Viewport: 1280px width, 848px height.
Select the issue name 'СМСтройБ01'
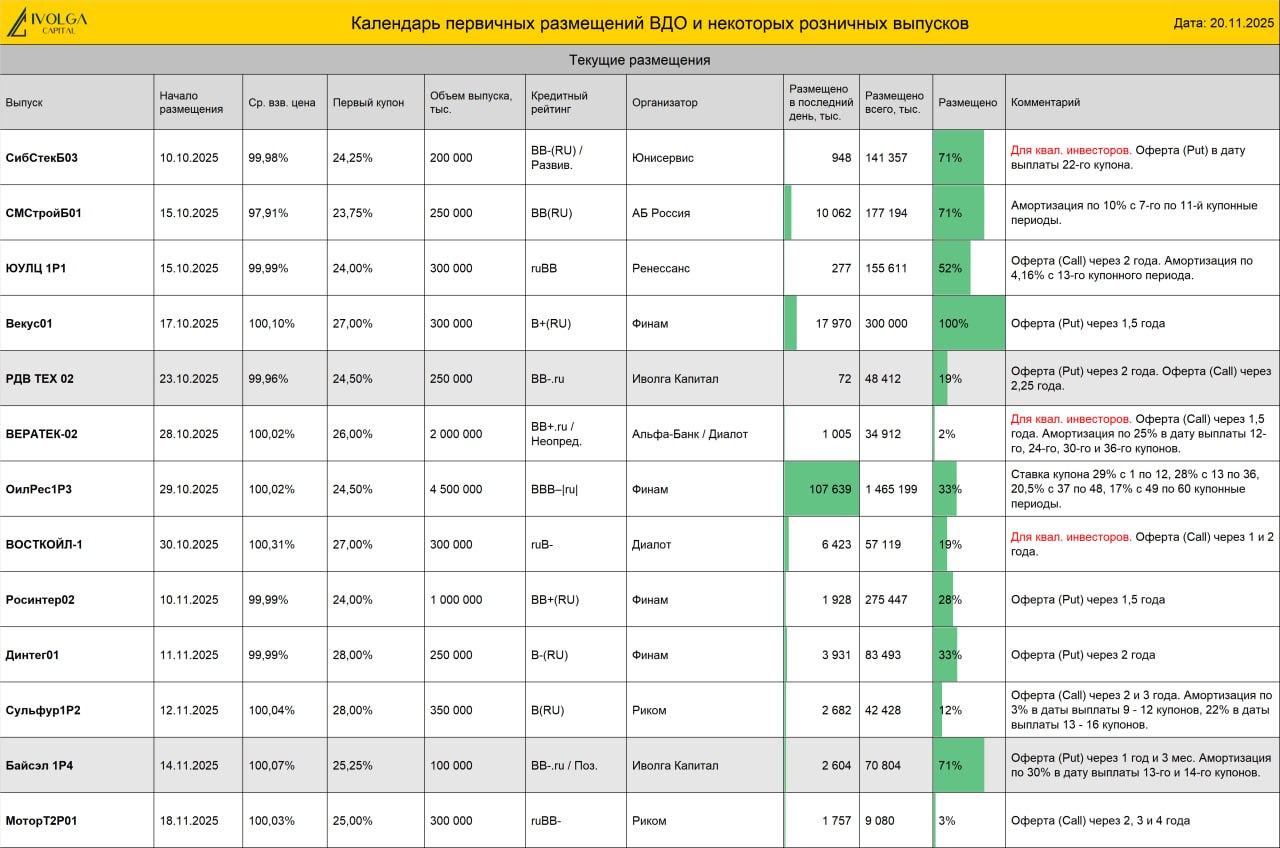coord(43,213)
